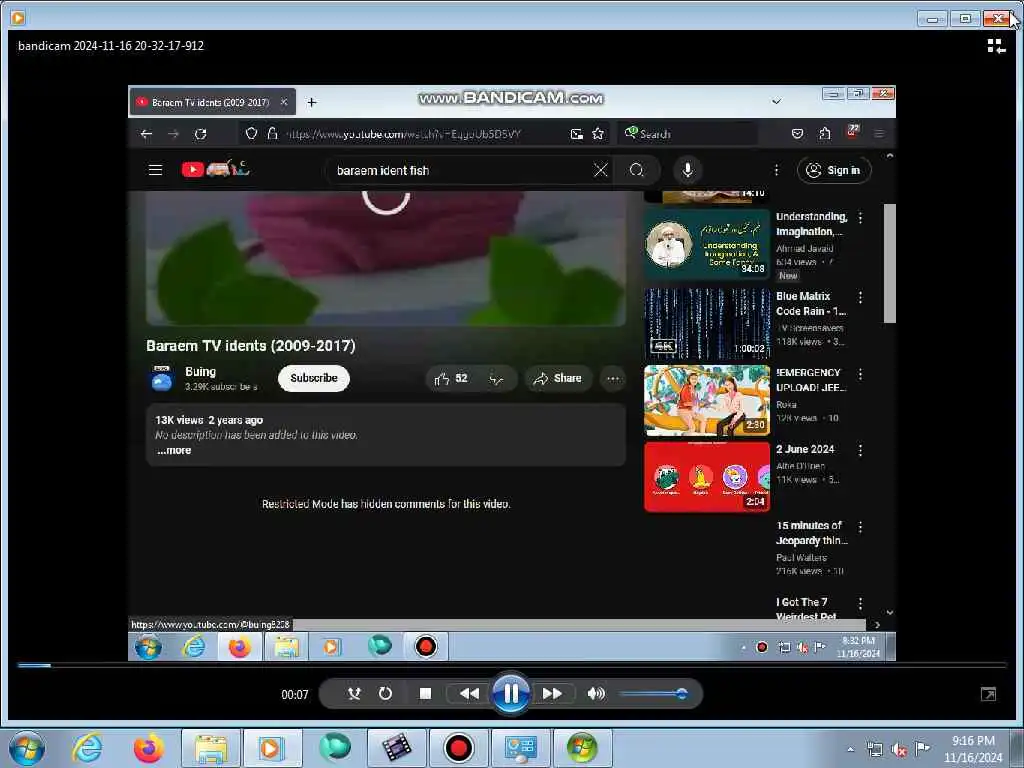Click the dislike thumbs-down icon
This screenshot has width=1024, height=768.
pyautogui.click(x=496, y=379)
